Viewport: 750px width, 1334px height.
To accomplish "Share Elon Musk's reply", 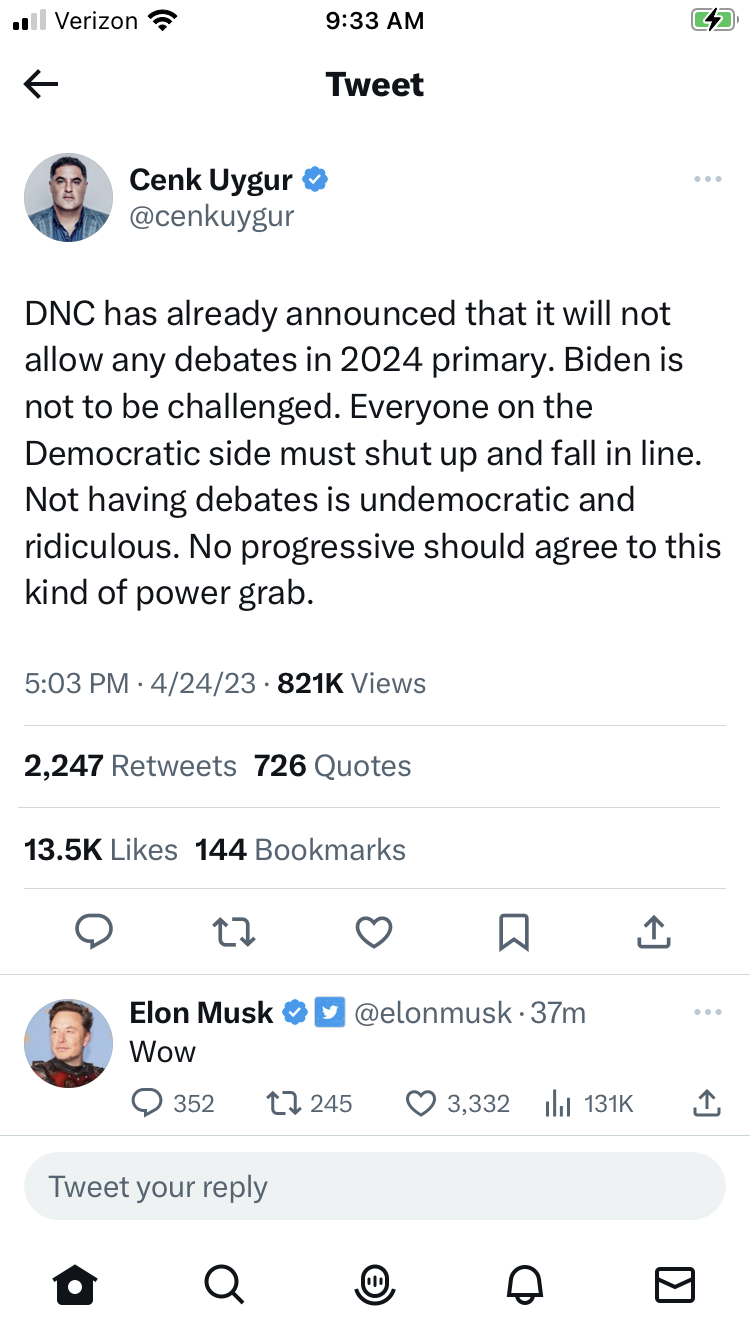I will click(706, 1103).
